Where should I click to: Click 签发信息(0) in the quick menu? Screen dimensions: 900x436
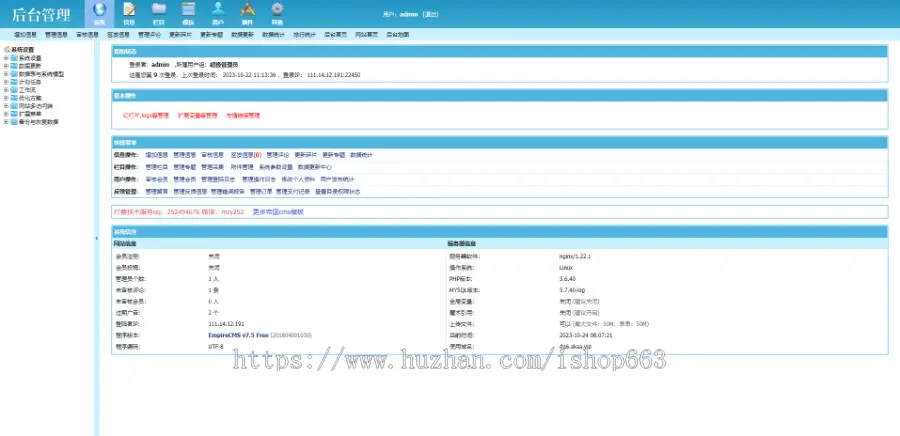click(x=246, y=155)
